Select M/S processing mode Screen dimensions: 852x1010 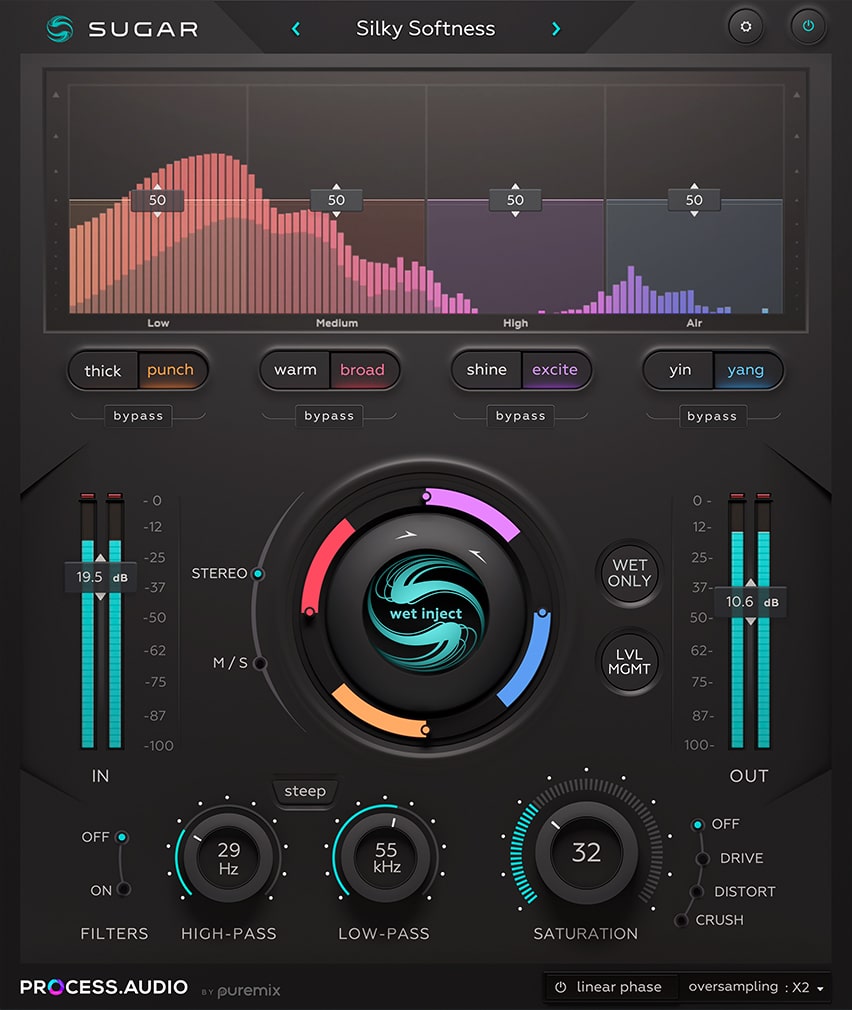coord(258,663)
